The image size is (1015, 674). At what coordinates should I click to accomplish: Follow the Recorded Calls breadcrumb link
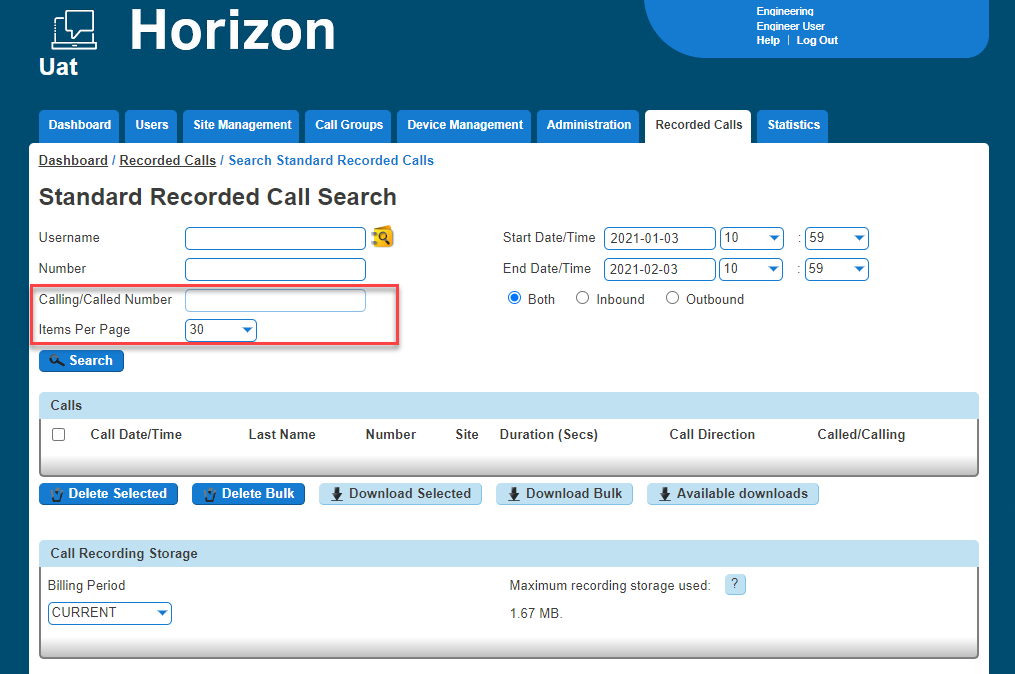[168, 161]
